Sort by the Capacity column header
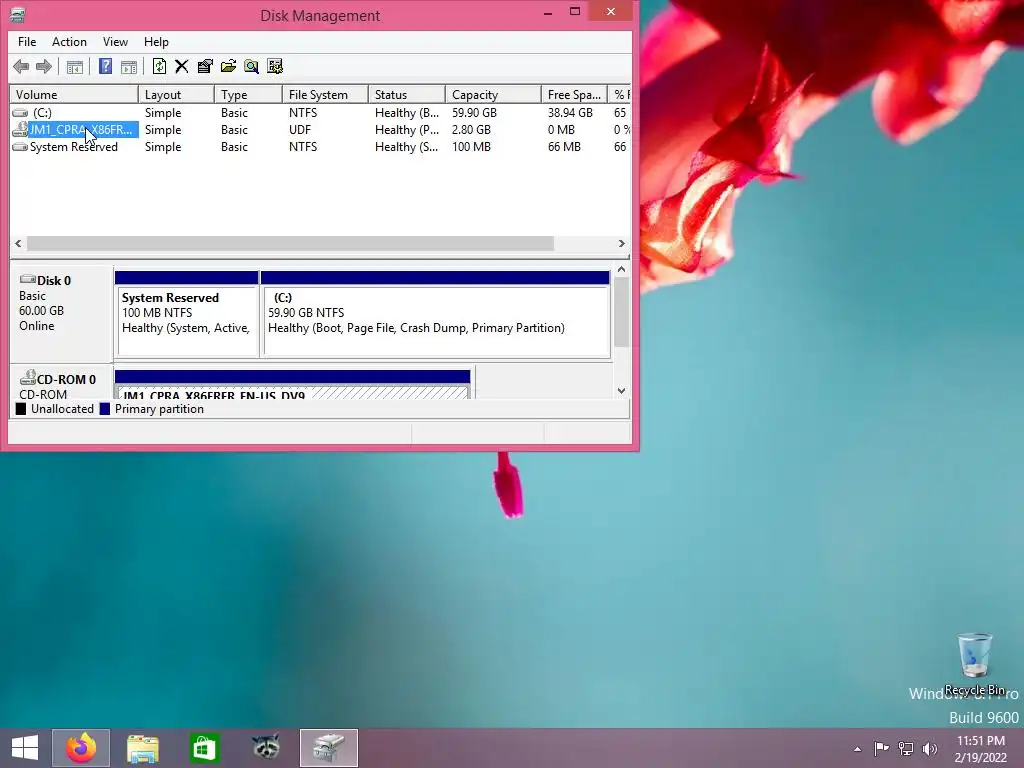The image size is (1024, 768). coord(493,95)
